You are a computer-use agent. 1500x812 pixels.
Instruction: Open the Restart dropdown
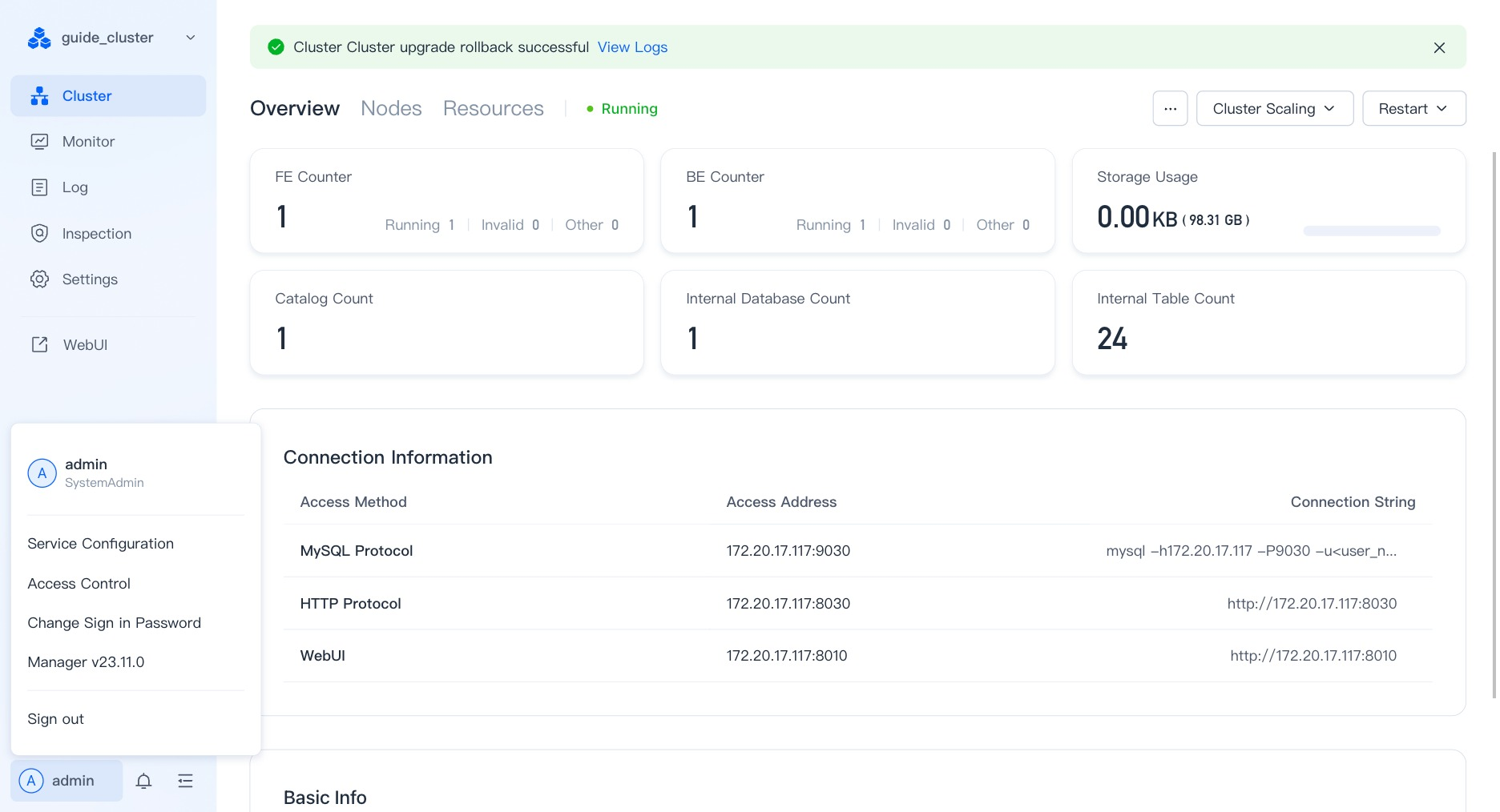coord(1413,108)
